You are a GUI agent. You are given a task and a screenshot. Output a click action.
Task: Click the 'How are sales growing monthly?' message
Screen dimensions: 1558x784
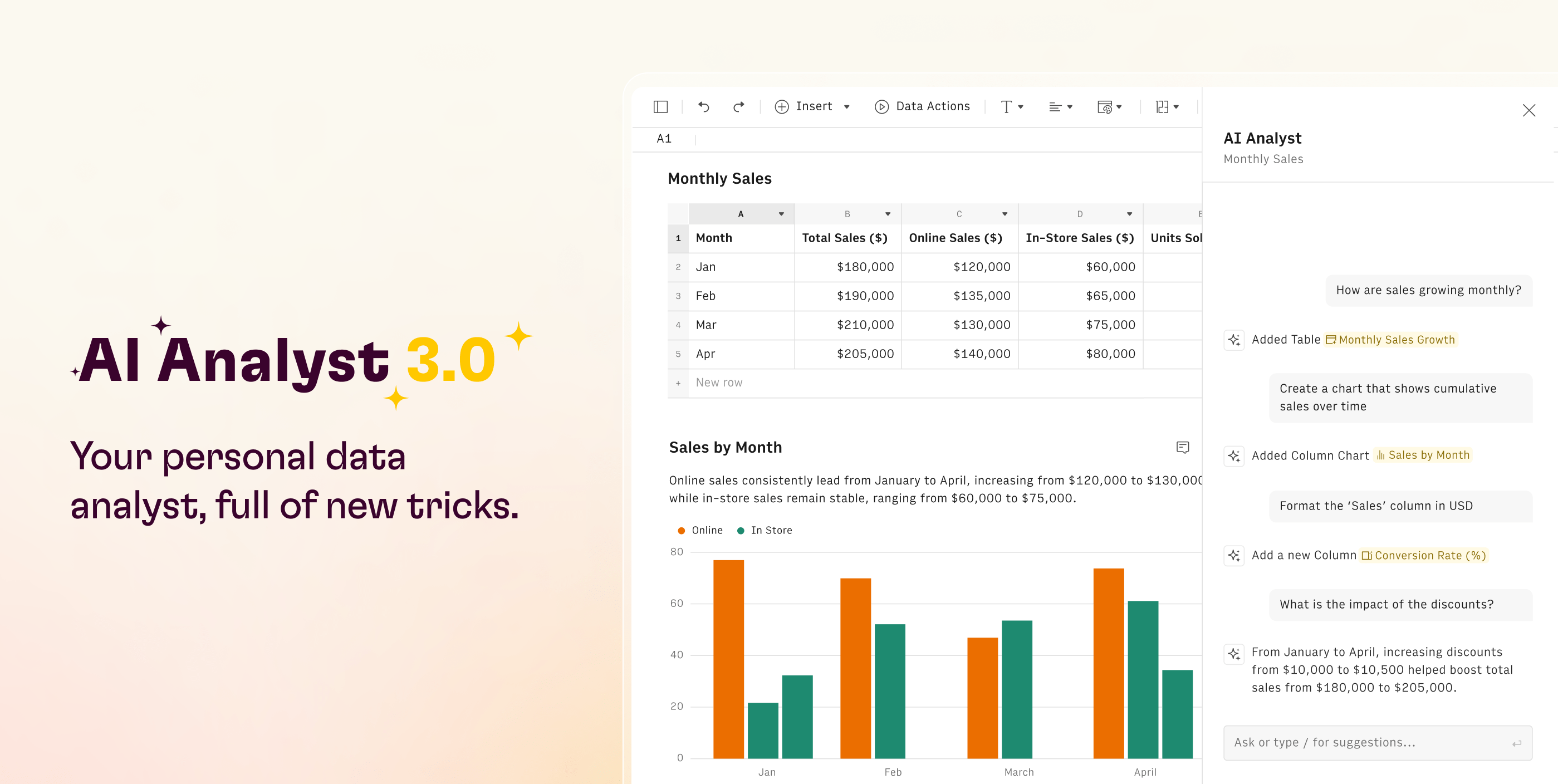pos(1429,290)
